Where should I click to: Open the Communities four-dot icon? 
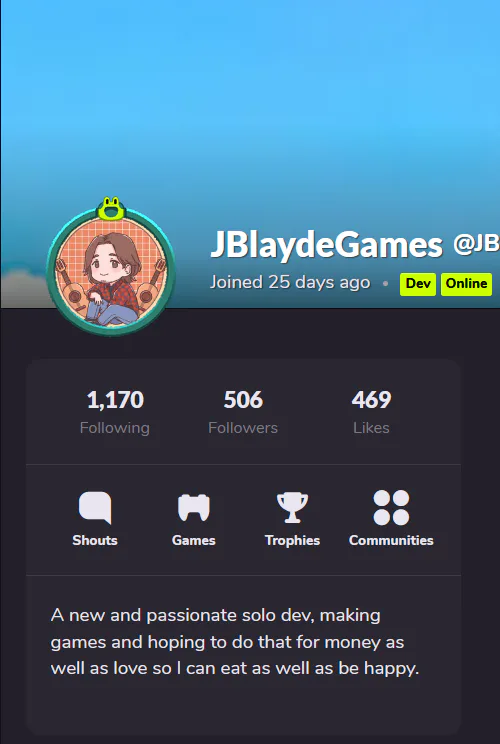click(391, 507)
